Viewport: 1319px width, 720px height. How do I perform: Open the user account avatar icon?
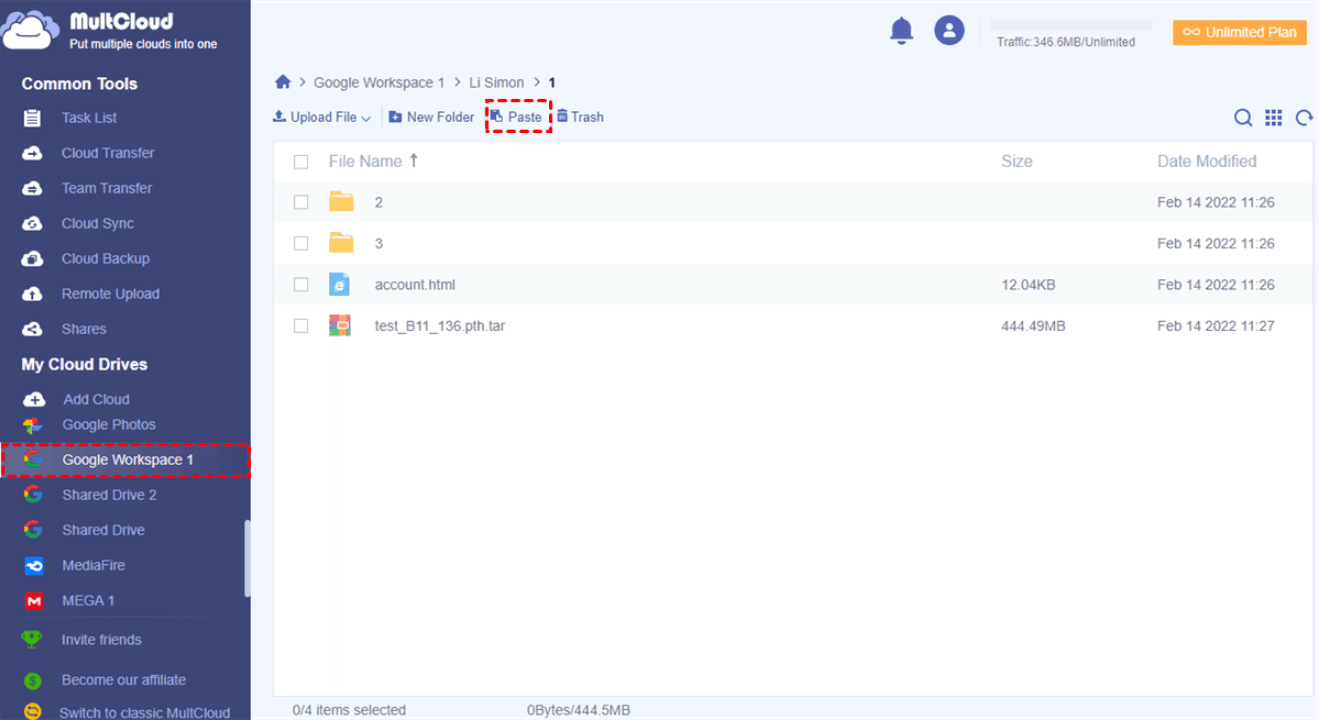coord(948,30)
